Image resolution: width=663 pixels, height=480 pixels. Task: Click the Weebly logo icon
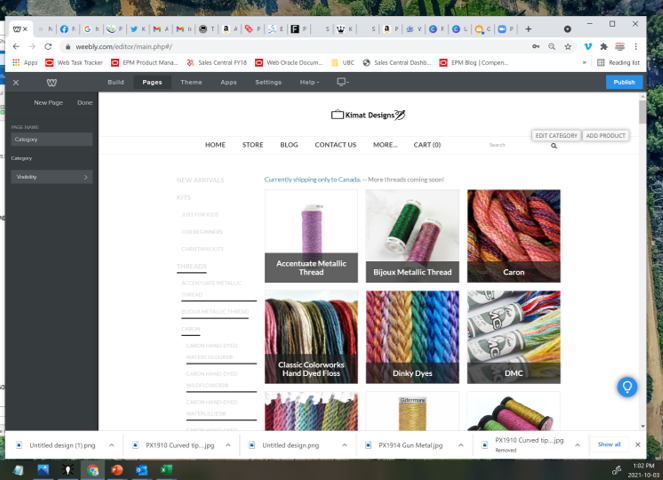pos(52,82)
